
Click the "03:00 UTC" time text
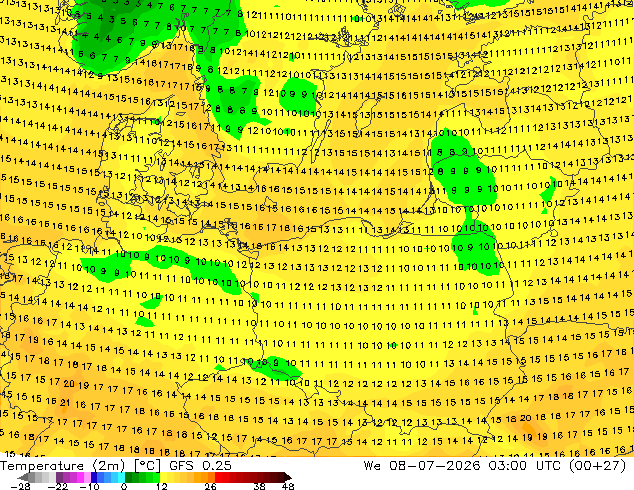tap(524, 466)
